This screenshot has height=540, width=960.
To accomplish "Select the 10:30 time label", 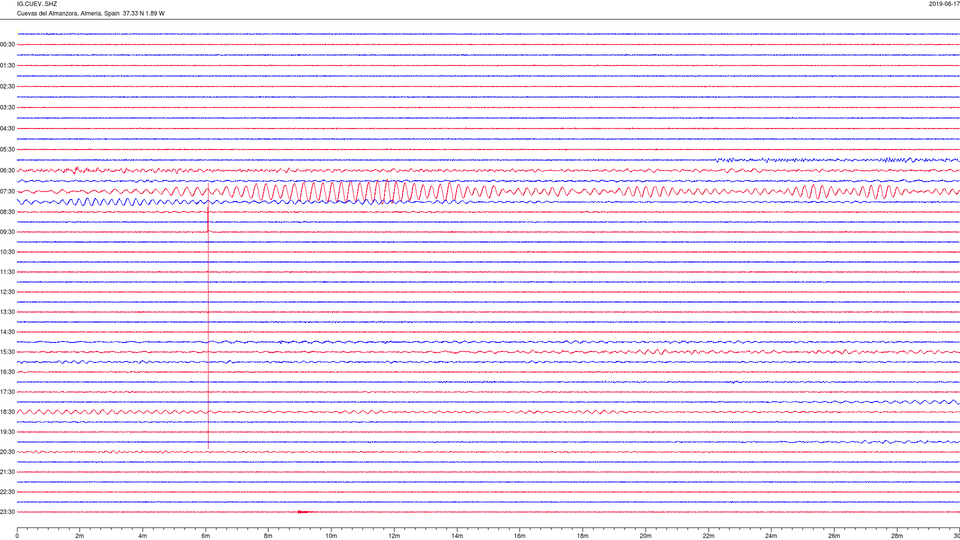I will pyautogui.click(x=7, y=252).
